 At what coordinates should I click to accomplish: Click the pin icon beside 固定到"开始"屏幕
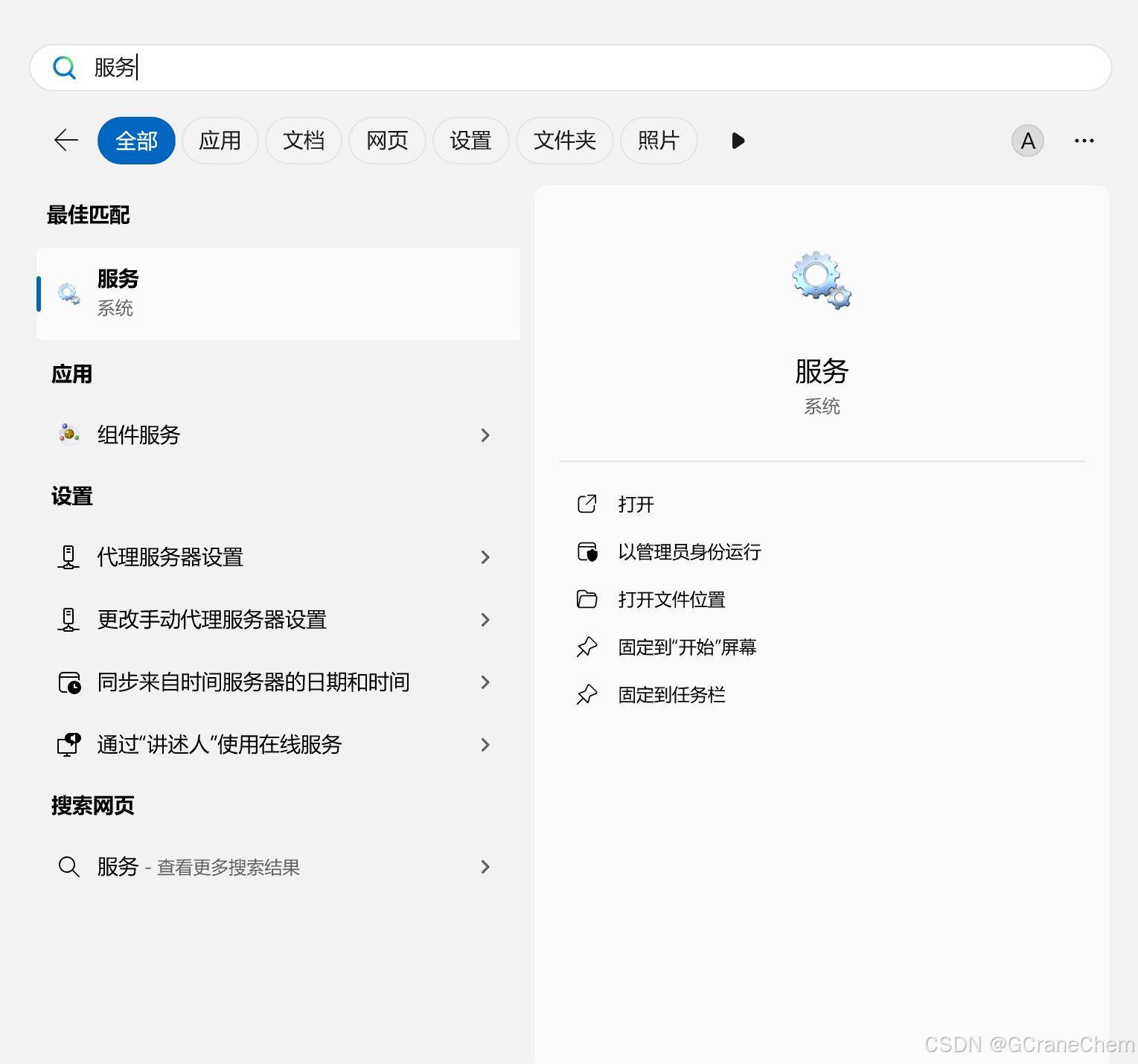coord(587,647)
